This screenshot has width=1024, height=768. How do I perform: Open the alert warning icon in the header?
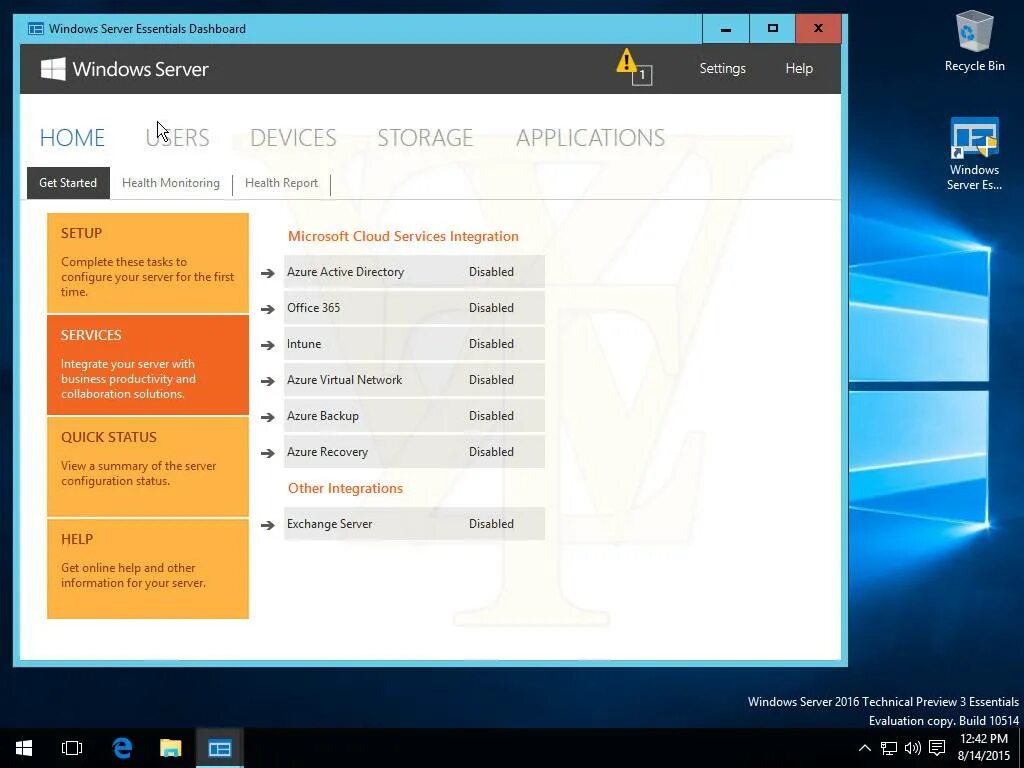point(633,67)
